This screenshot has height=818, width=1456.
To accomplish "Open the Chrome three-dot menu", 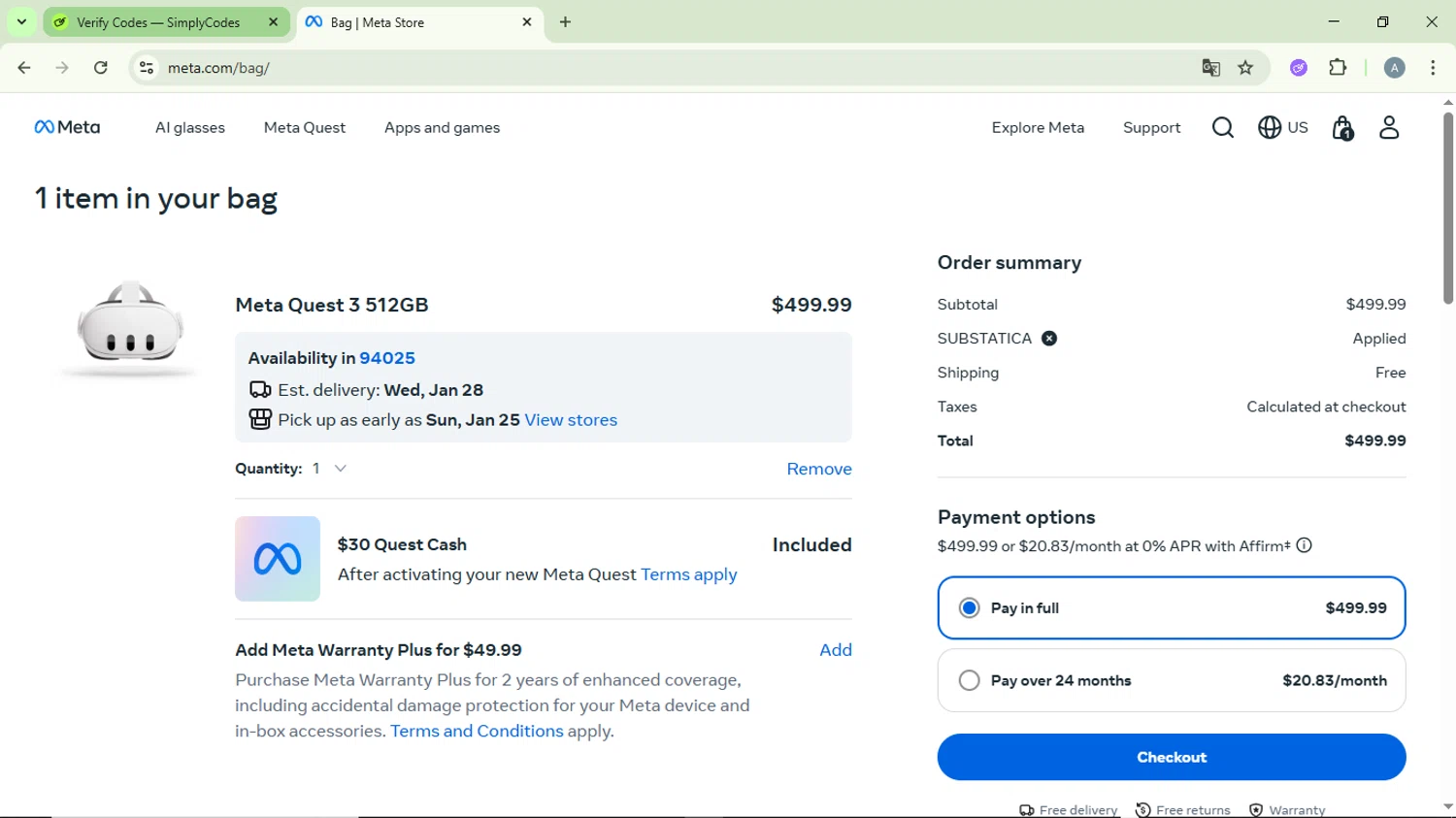I will tap(1434, 68).
